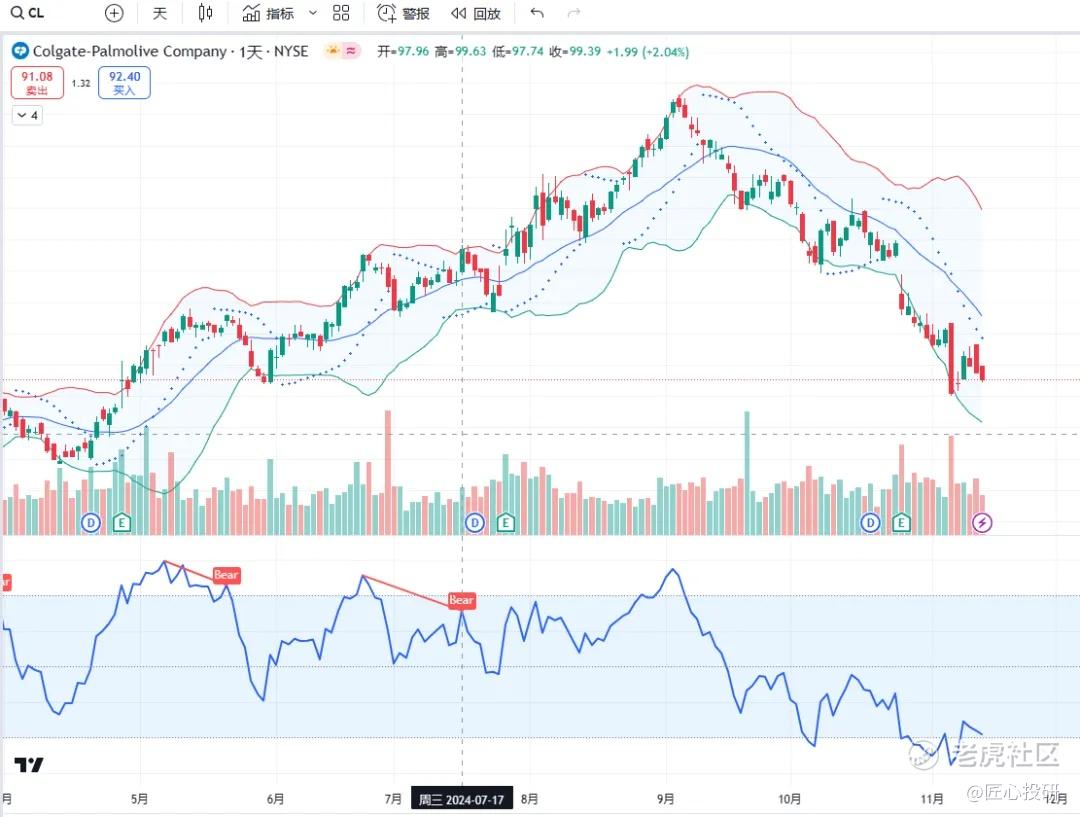Start bar replay with 回放
Screen dimensions: 1080x817
click(x=475, y=13)
